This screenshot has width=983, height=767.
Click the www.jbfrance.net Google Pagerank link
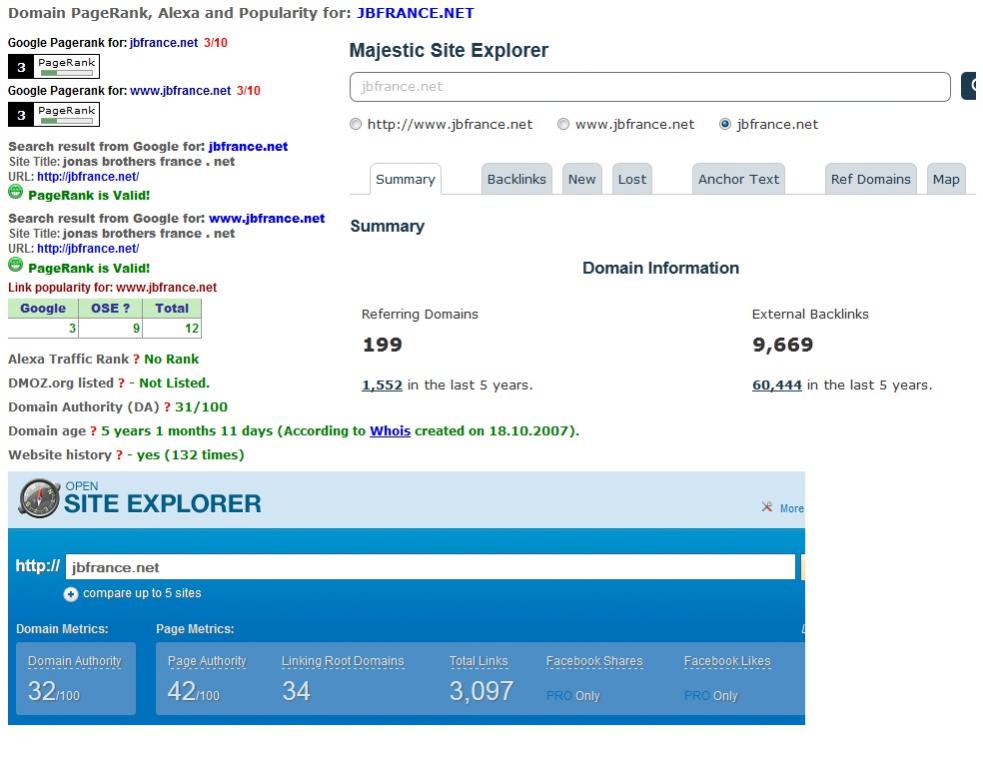pos(181,91)
